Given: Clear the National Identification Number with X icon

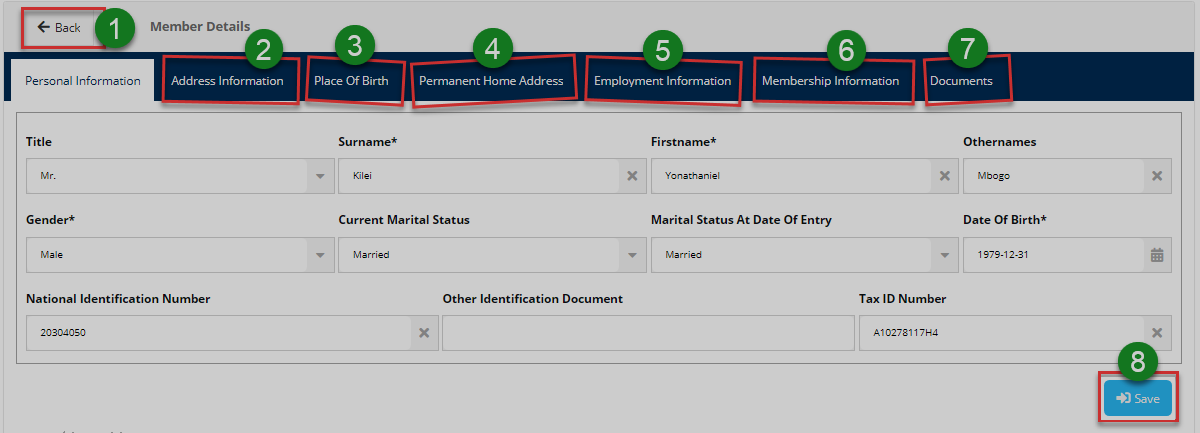Looking at the screenshot, I should (423, 334).
